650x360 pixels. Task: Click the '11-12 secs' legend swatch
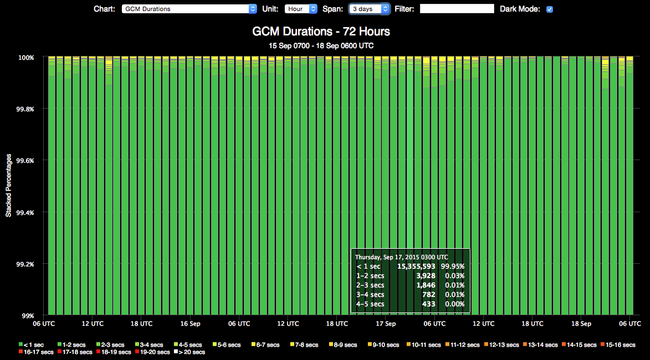click(447, 345)
